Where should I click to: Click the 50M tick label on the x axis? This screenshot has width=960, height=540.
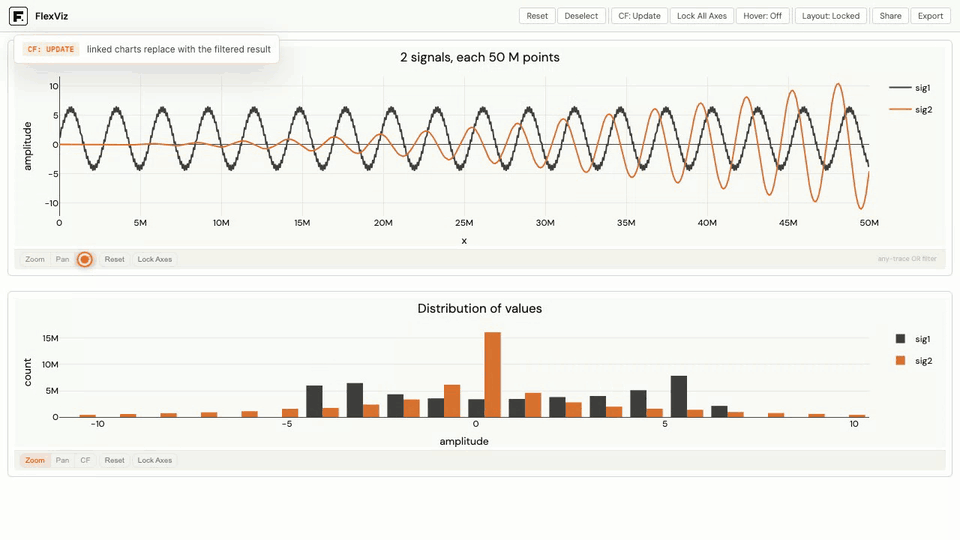[869, 223]
